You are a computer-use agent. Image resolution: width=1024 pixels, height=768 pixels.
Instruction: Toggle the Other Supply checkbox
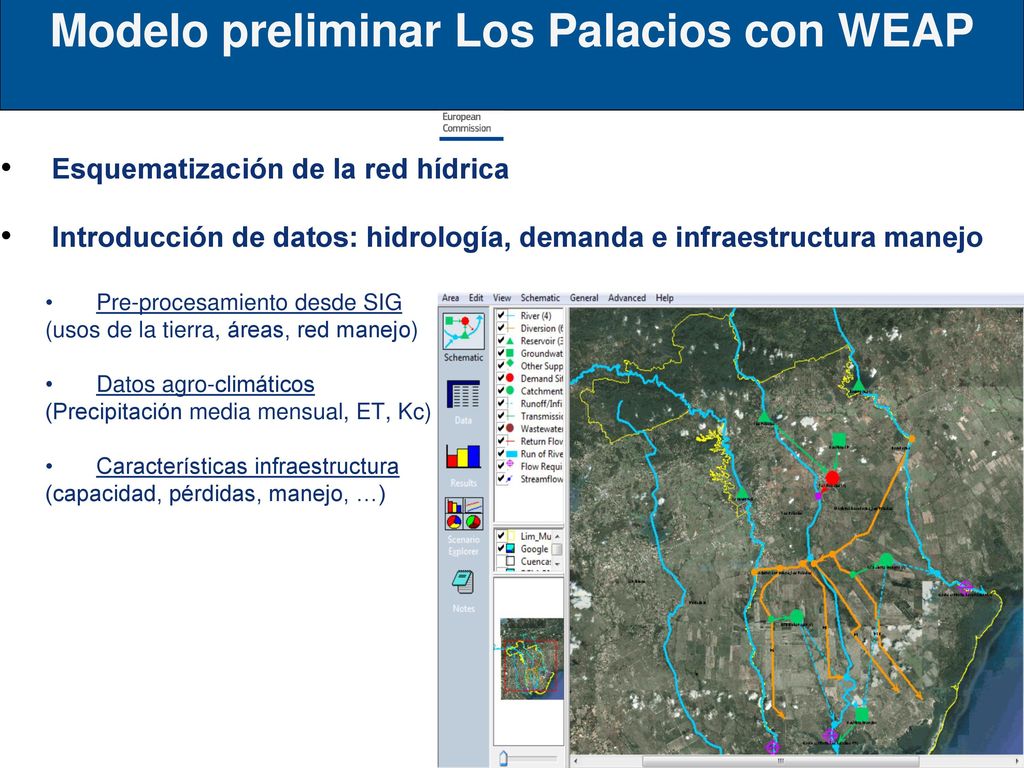click(501, 366)
